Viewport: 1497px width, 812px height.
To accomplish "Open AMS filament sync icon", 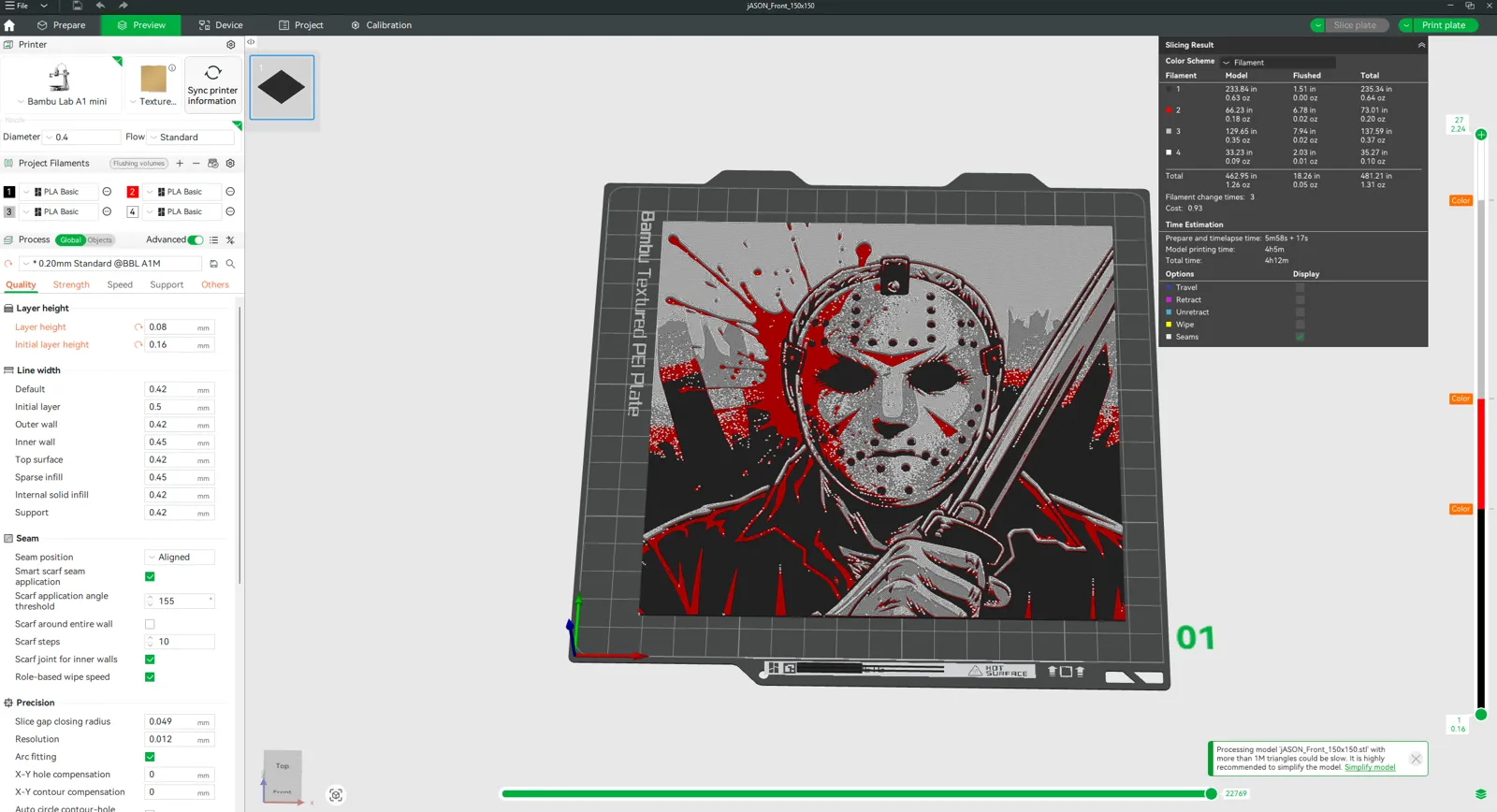I will [x=213, y=164].
